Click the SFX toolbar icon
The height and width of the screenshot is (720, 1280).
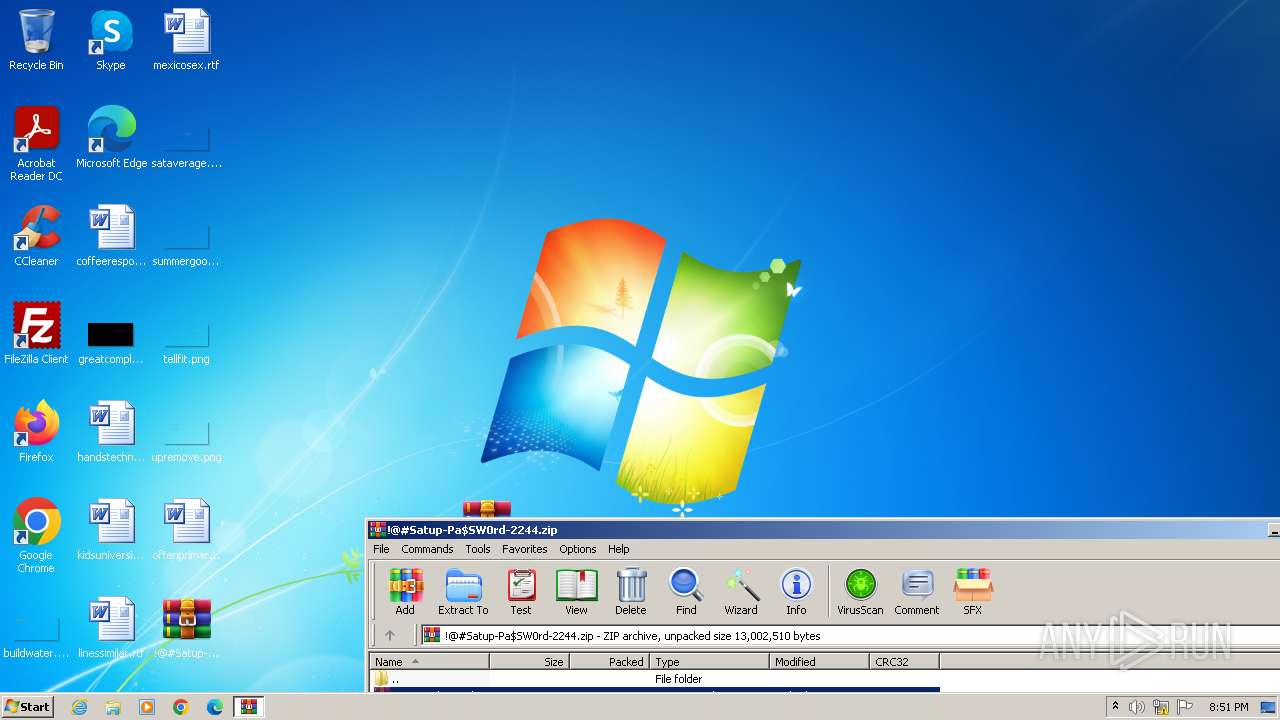tap(972, 591)
